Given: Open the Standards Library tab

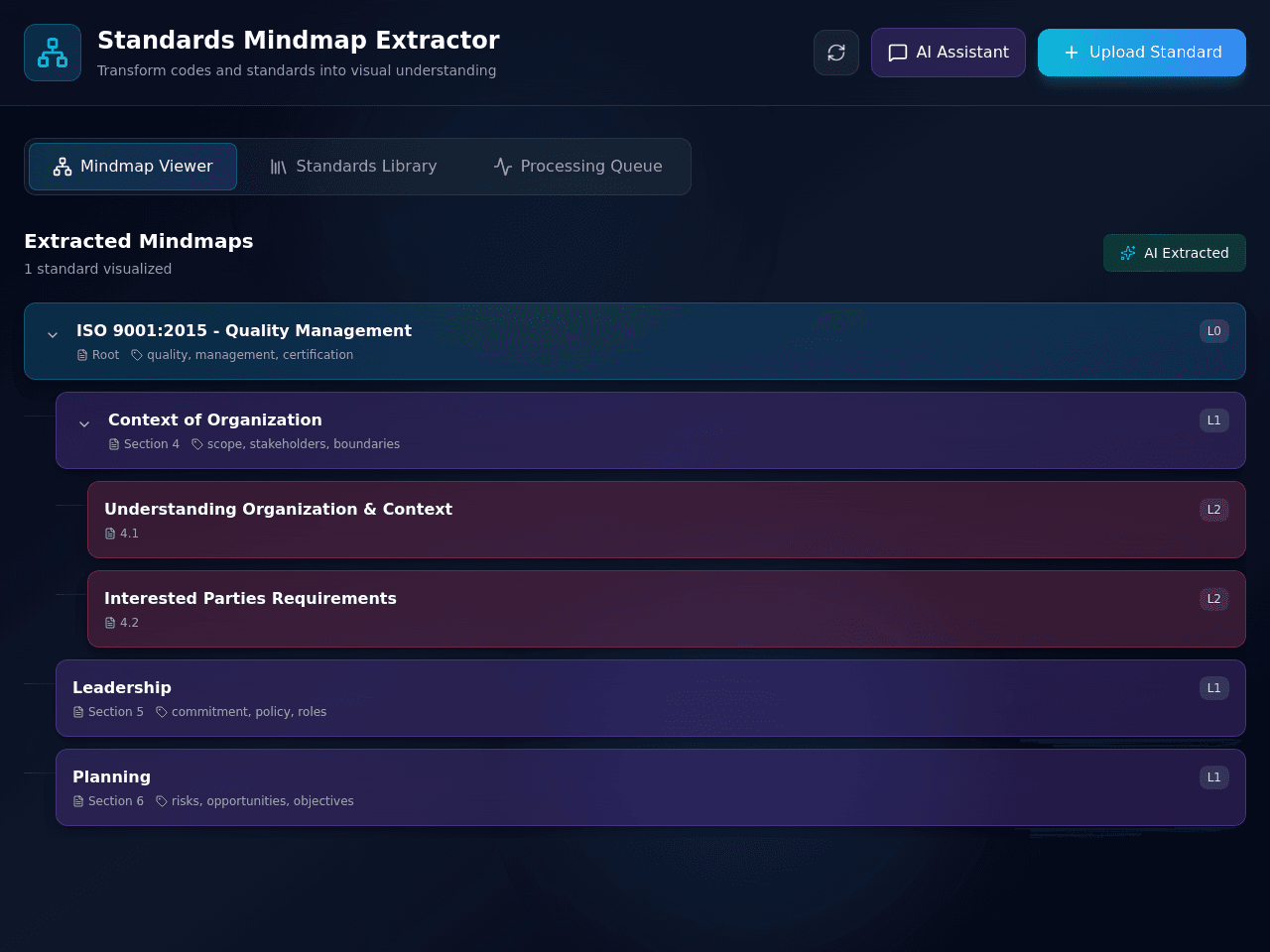Looking at the screenshot, I should pyautogui.click(x=353, y=167).
